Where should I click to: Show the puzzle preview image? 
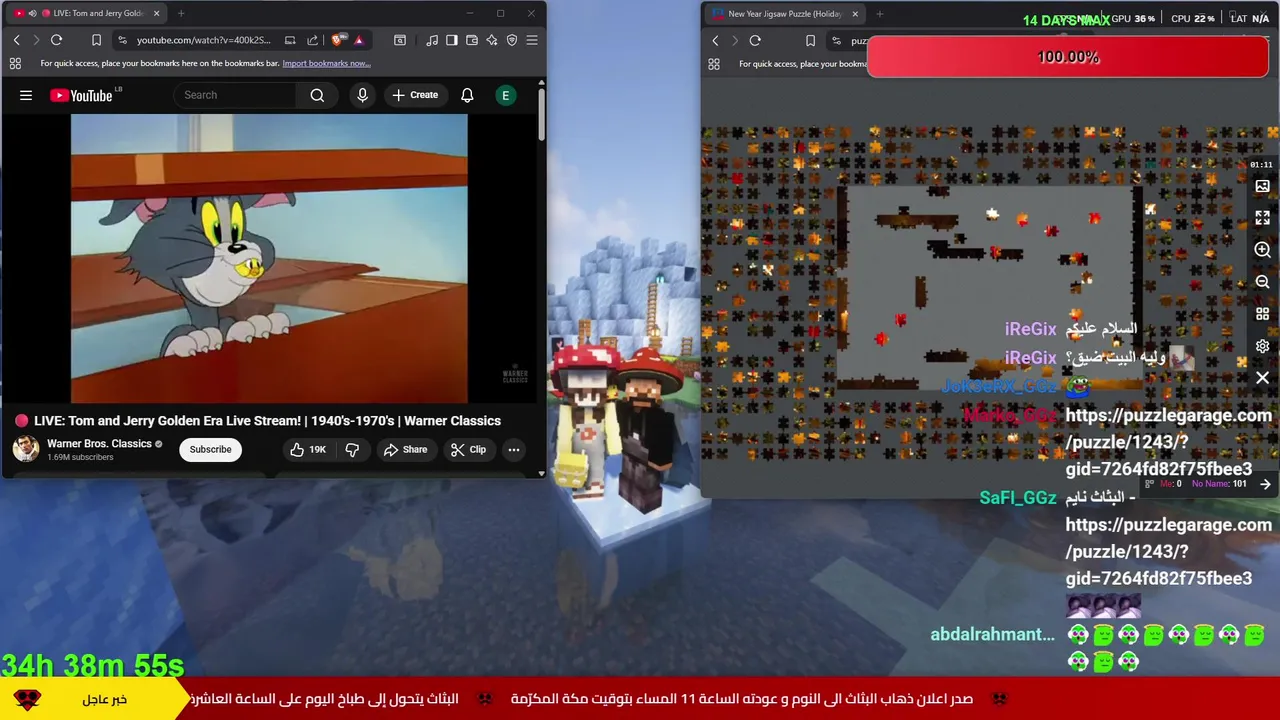tap(1262, 186)
